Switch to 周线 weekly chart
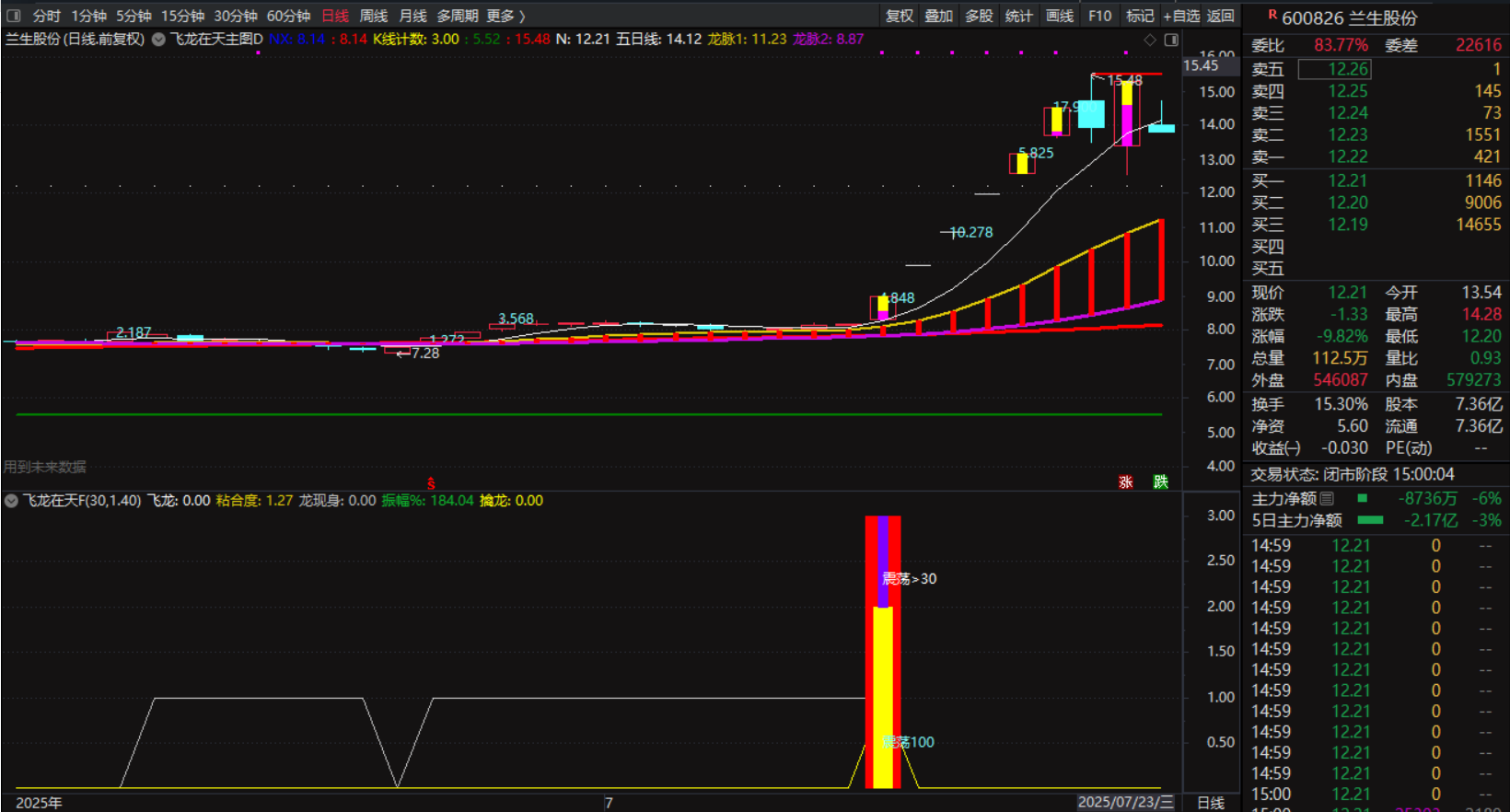Image resolution: width=1510 pixels, height=812 pixels. click(x=373, y=16)
